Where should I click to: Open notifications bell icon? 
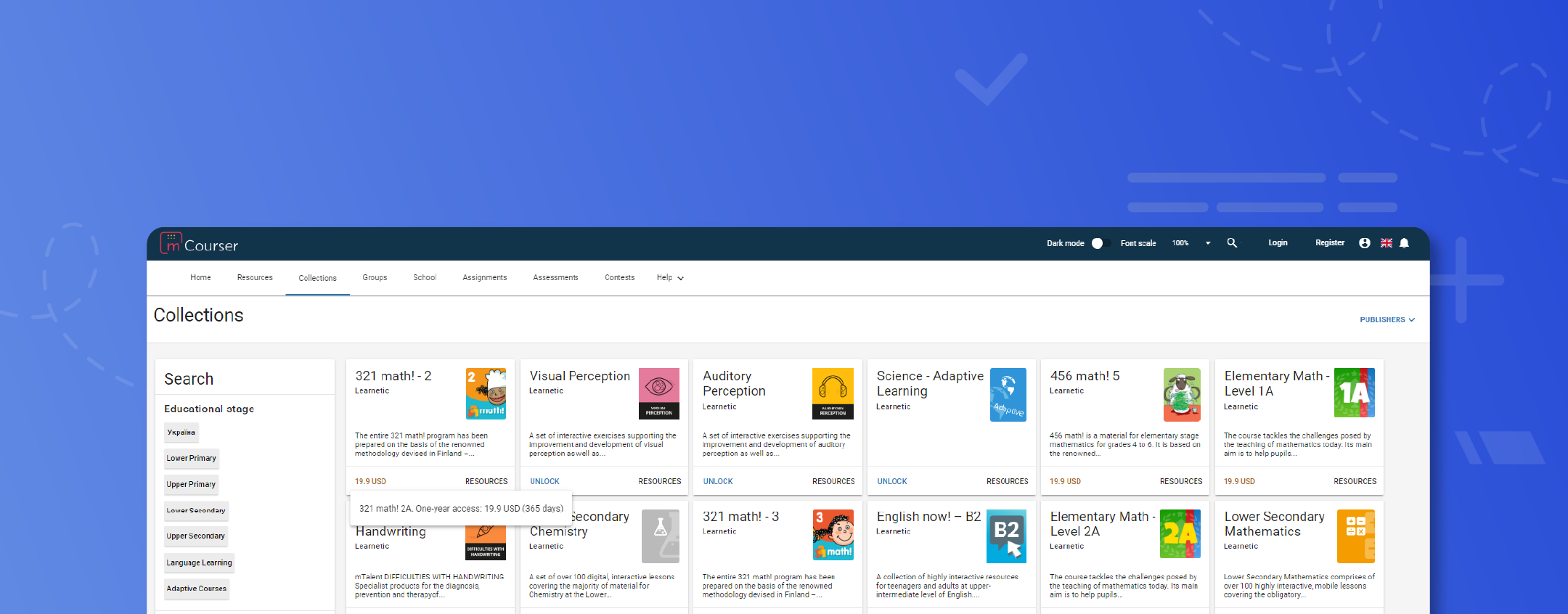pyautogui.click(x=1405, y=243)
